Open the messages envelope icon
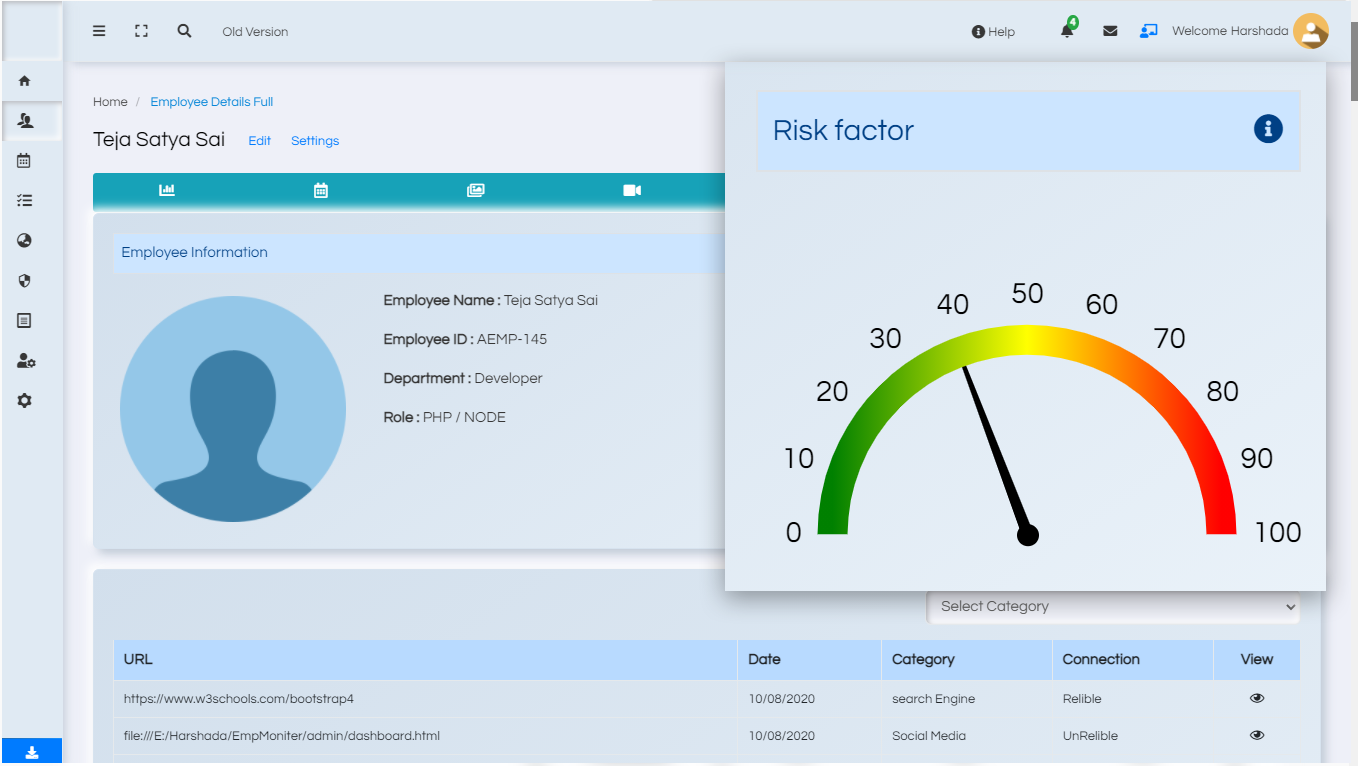Image resolution: width=1358 pixels, height=766 pixels. click(1109, 31)
